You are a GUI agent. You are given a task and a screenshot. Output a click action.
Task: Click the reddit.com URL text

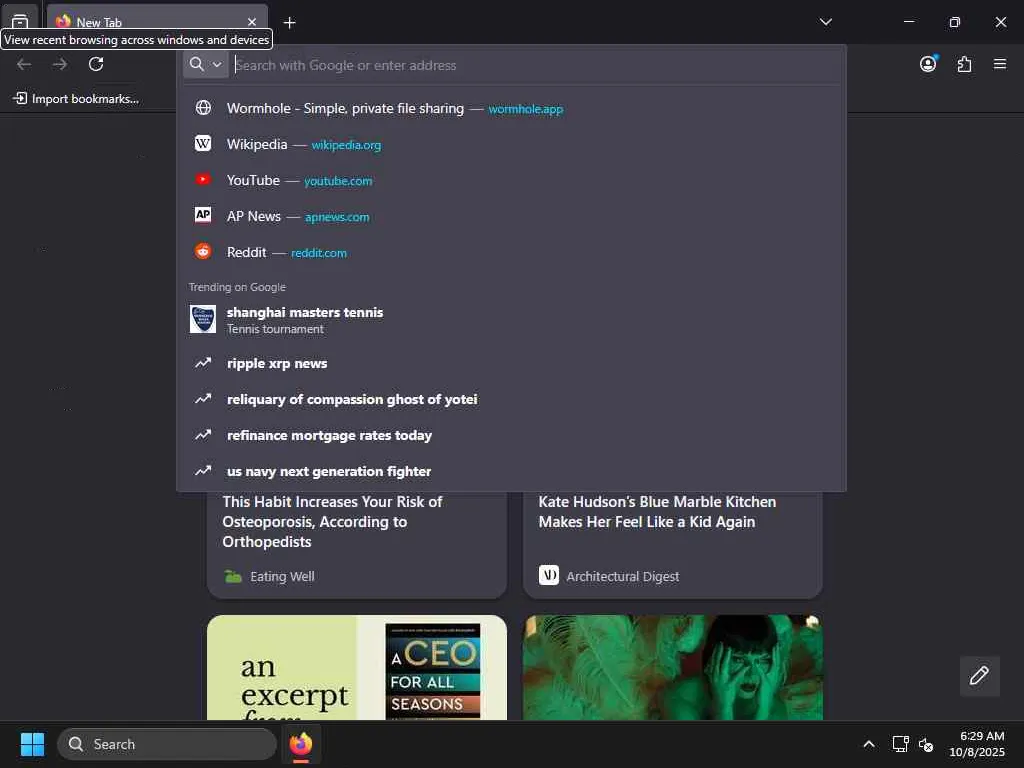pos(319,253)
